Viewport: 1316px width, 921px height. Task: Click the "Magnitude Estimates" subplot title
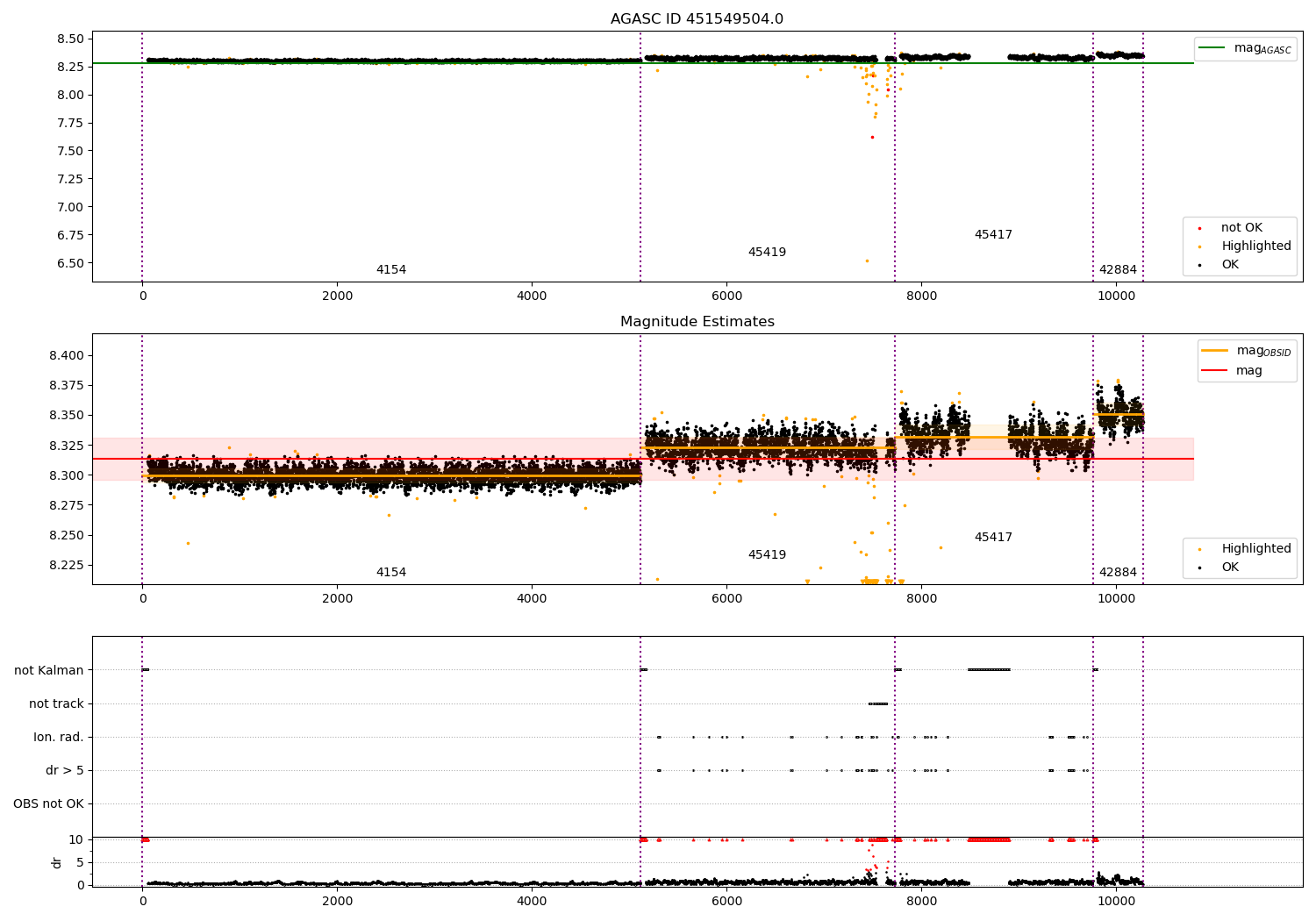(697, 322)
